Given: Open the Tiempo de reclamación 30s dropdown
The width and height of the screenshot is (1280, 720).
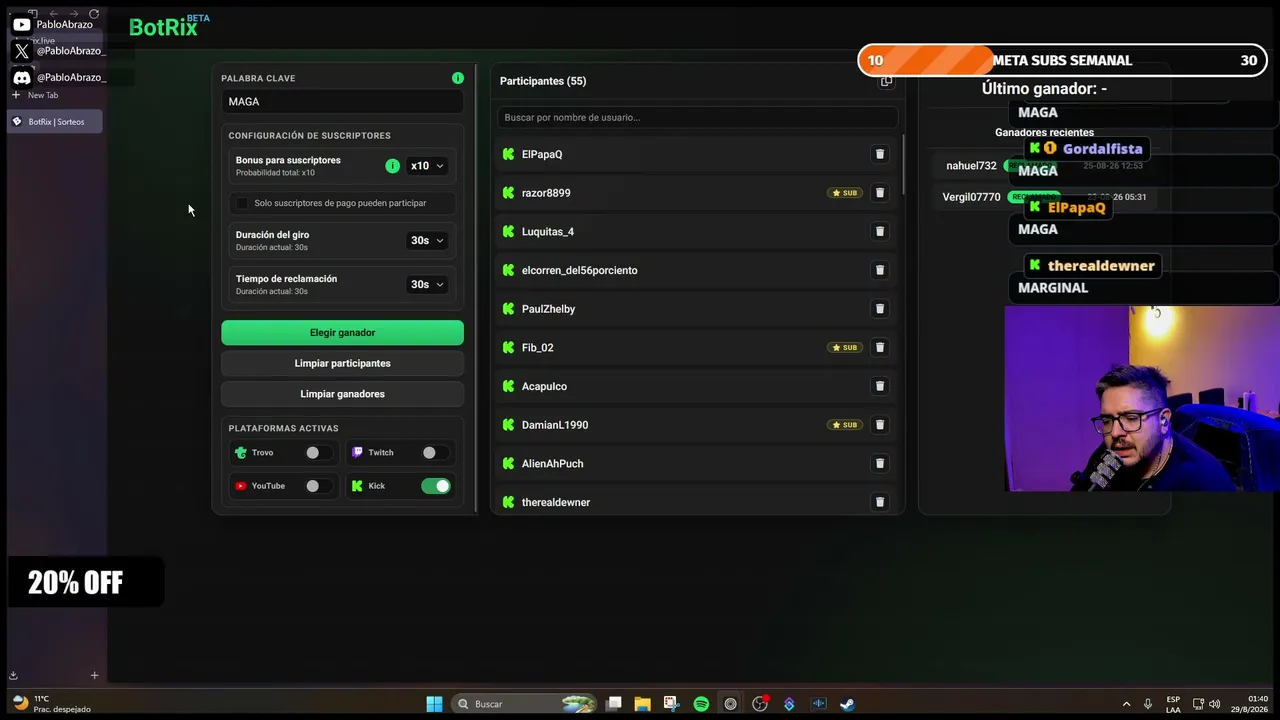Looking at the screenshot, I should 427,284.
